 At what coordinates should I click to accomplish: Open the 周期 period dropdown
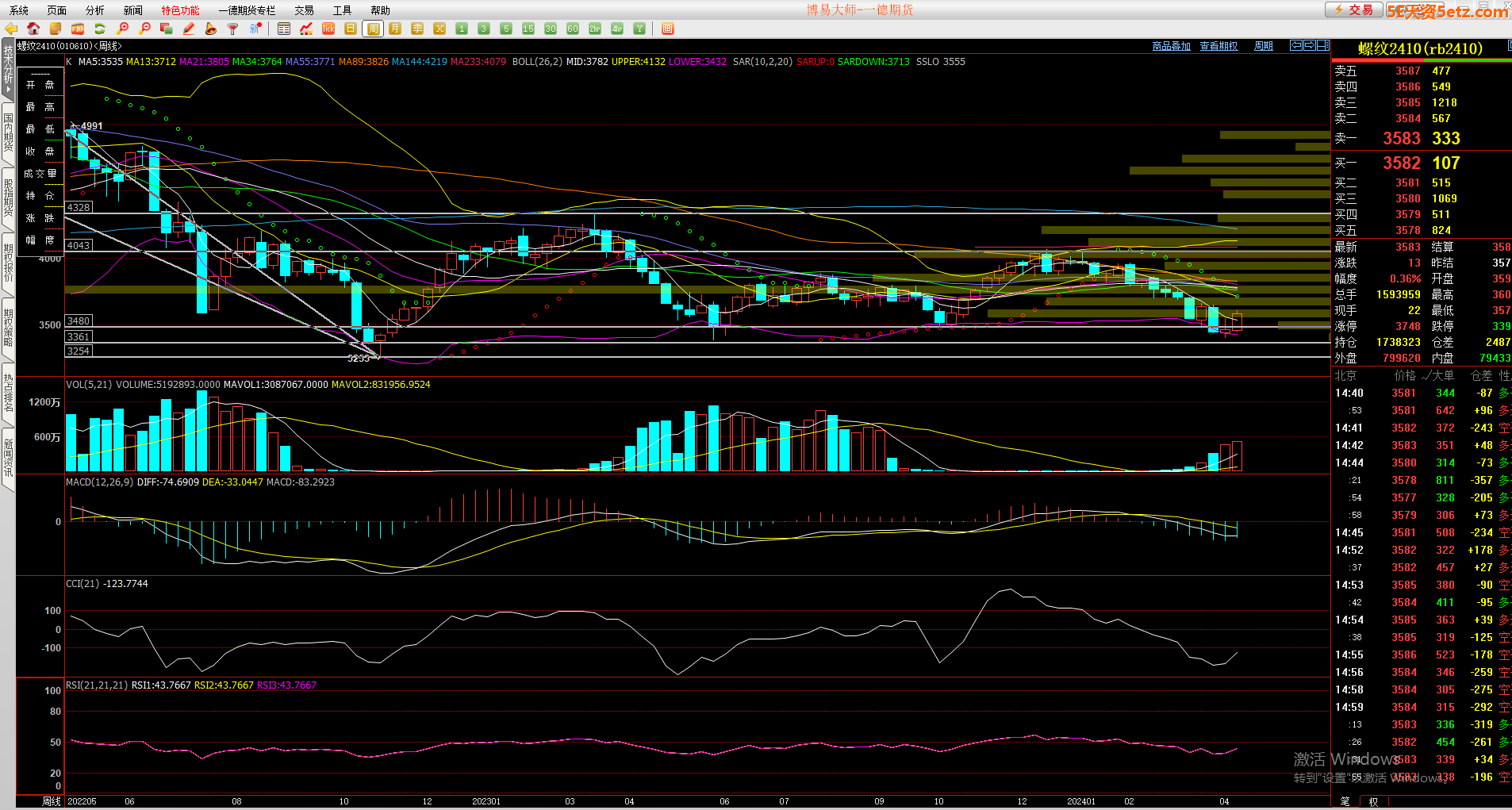coord(1263,46)
